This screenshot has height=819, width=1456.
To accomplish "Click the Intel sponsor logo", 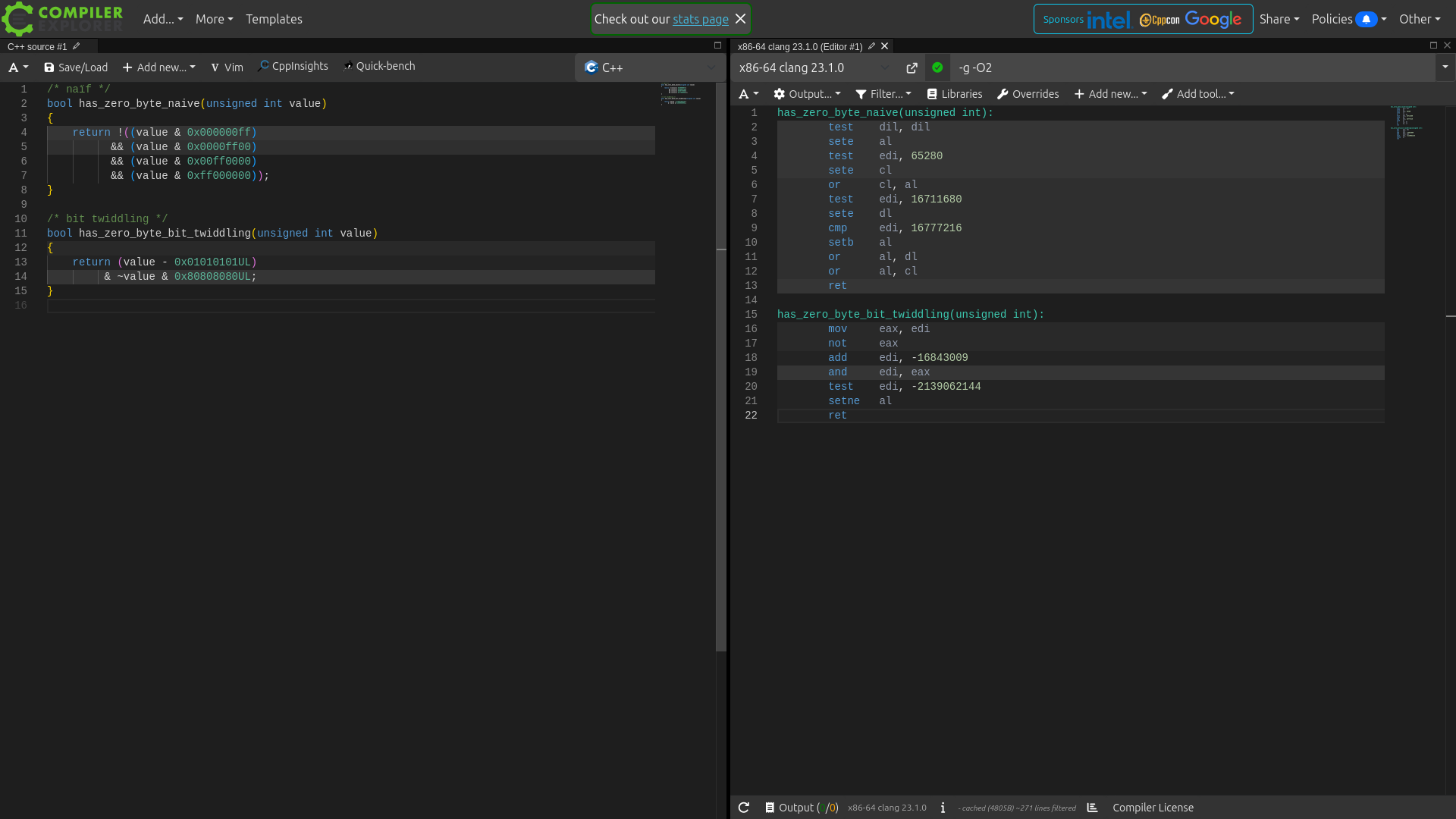I will pos(1109,20).
